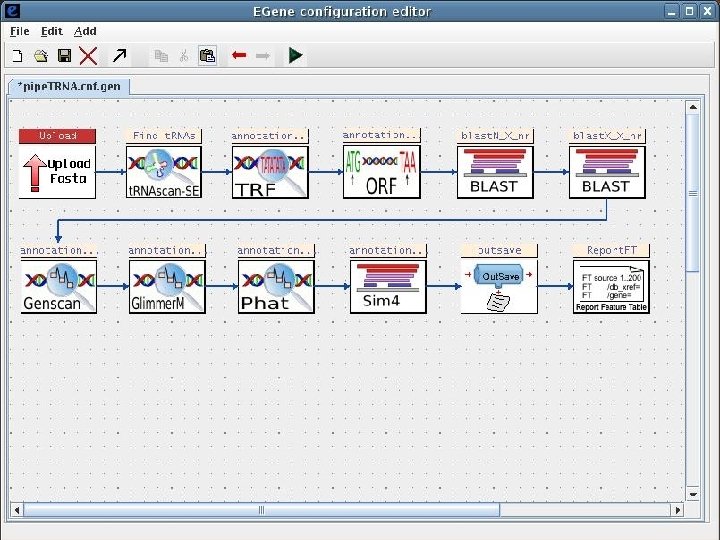Select the Genscan component block

coord(59,287)
